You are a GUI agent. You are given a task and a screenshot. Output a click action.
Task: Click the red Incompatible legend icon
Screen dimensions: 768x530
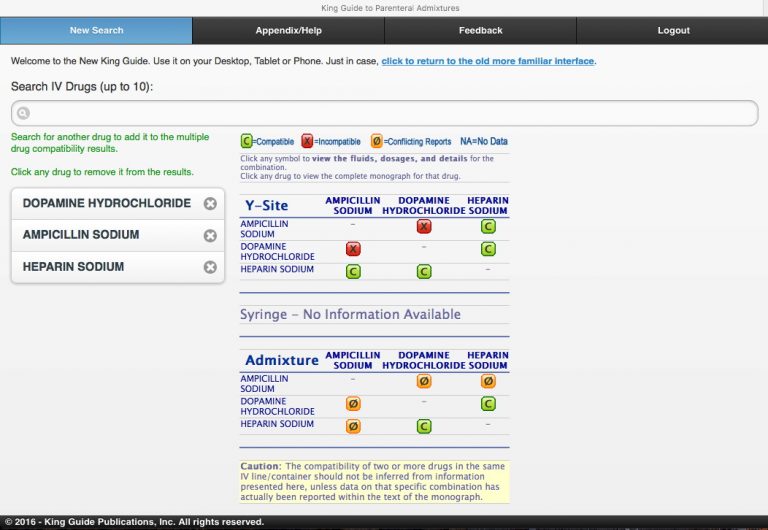(307, 142)
